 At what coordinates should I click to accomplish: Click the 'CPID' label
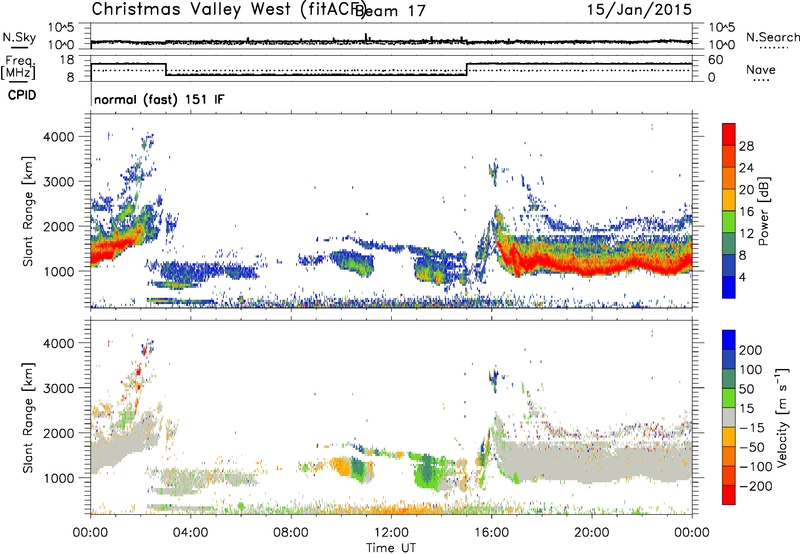22,95
